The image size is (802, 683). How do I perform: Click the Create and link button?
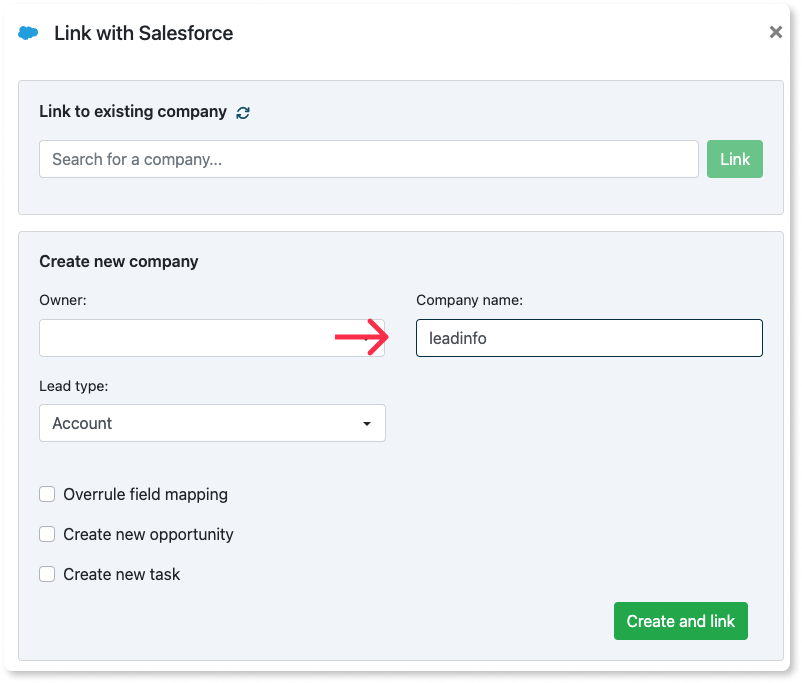[x=680, y=621]
